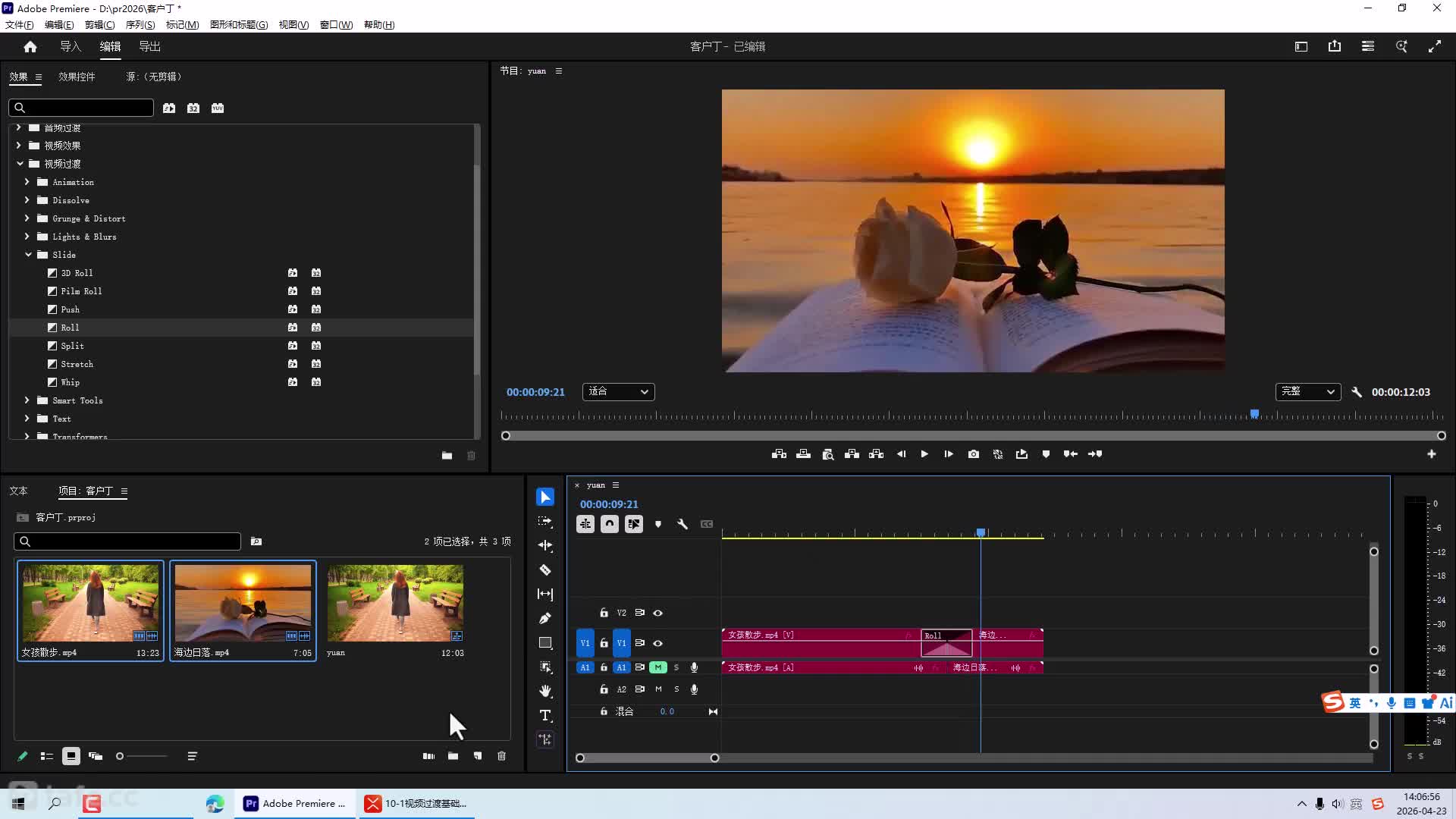Open the playback resolution dropdown
Image resolution: width=1456 pixels, height=819 pixels.
pos(1308,392)
